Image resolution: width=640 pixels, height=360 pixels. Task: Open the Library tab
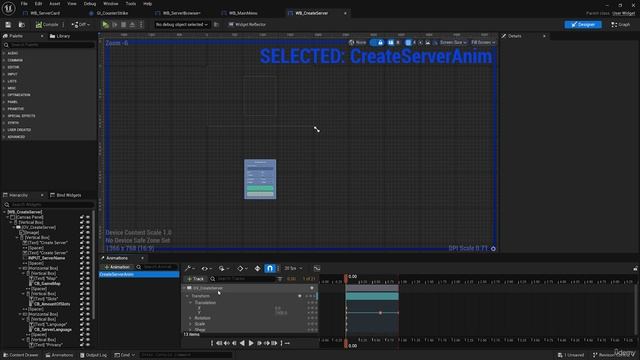60,36
